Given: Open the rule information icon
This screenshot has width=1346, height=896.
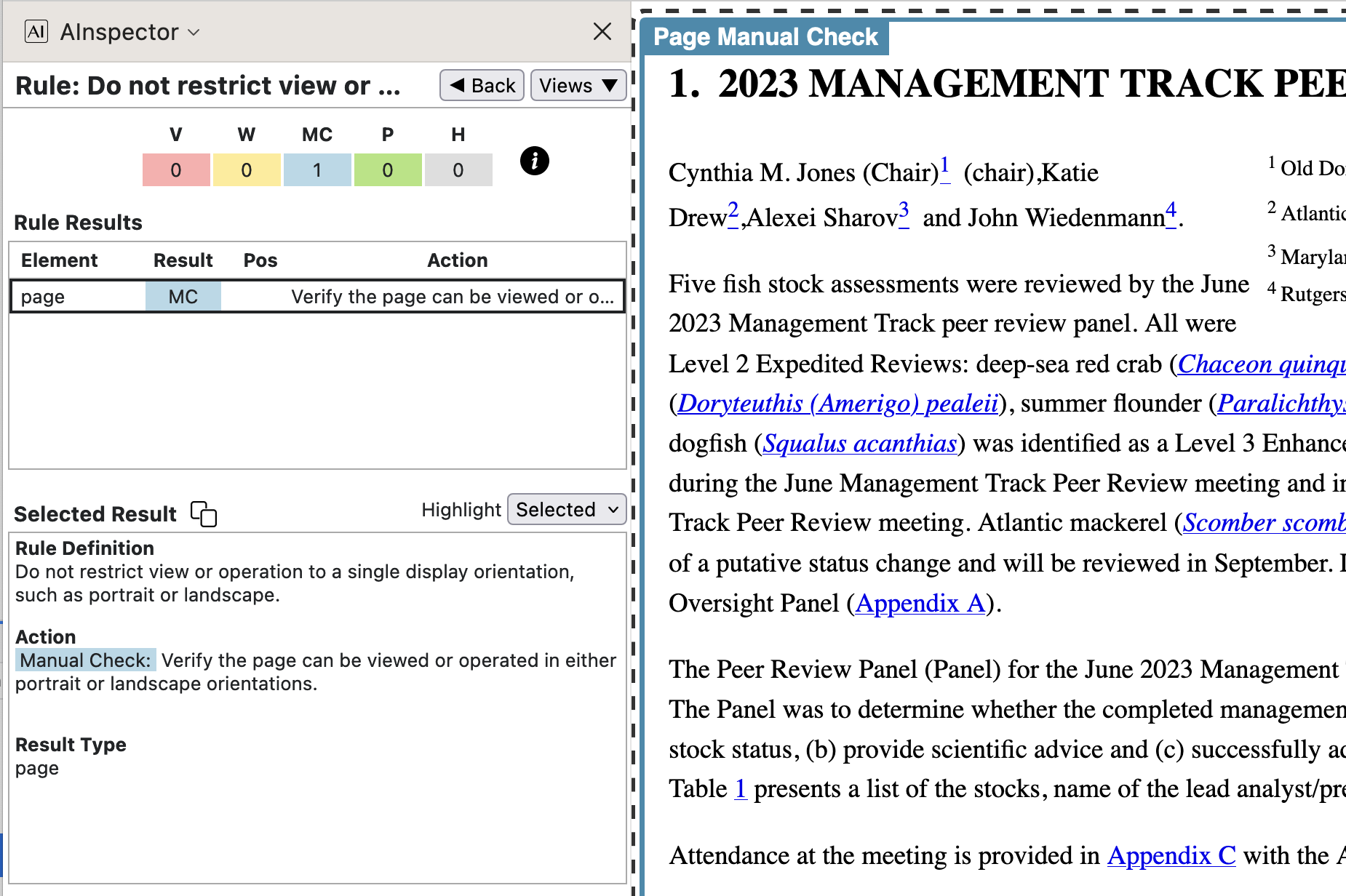Looking at the screenshot, I should (534, 161).
